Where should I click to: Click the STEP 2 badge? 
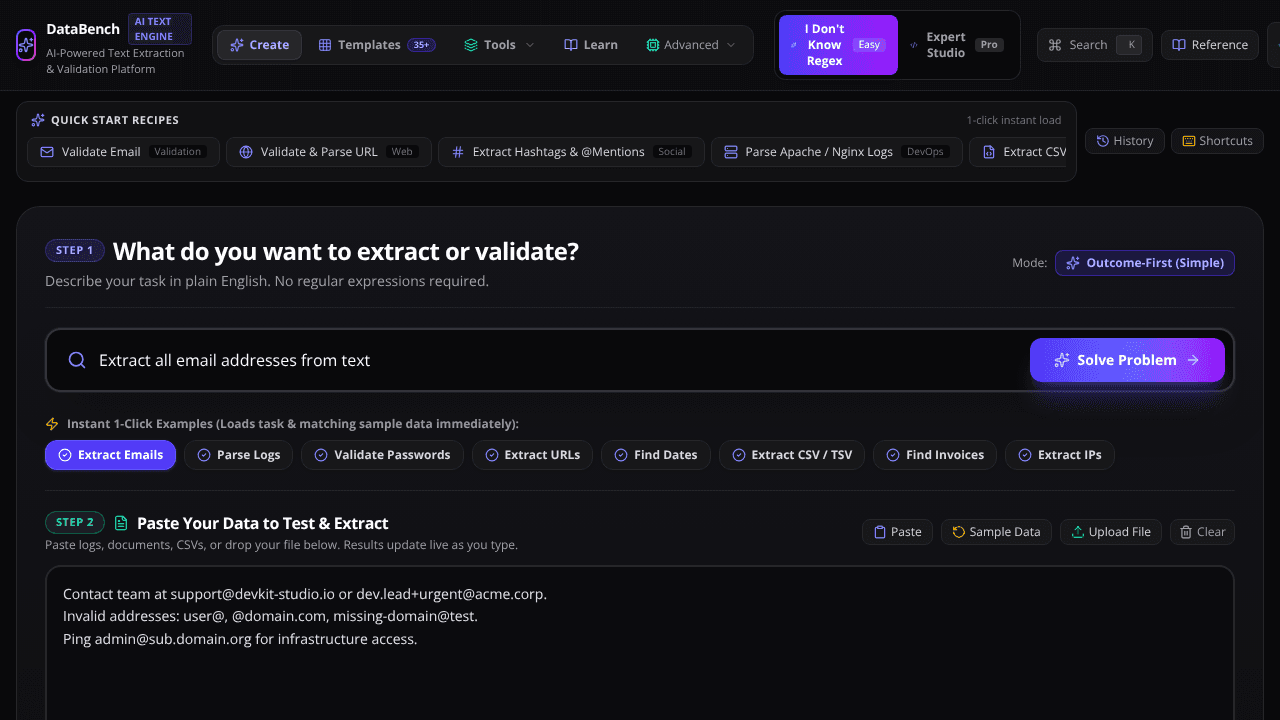pyautogui.click(x=75, y=522)
